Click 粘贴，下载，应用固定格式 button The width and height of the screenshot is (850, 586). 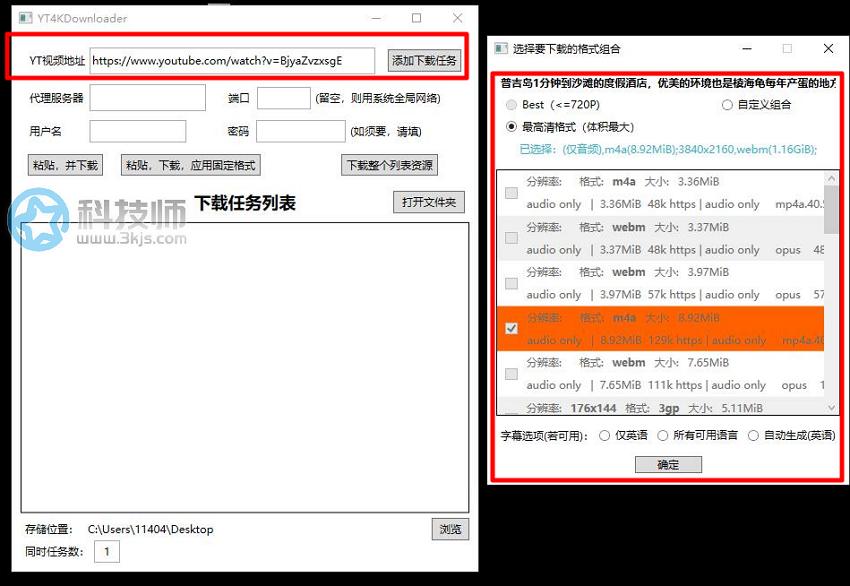(191, 165)
